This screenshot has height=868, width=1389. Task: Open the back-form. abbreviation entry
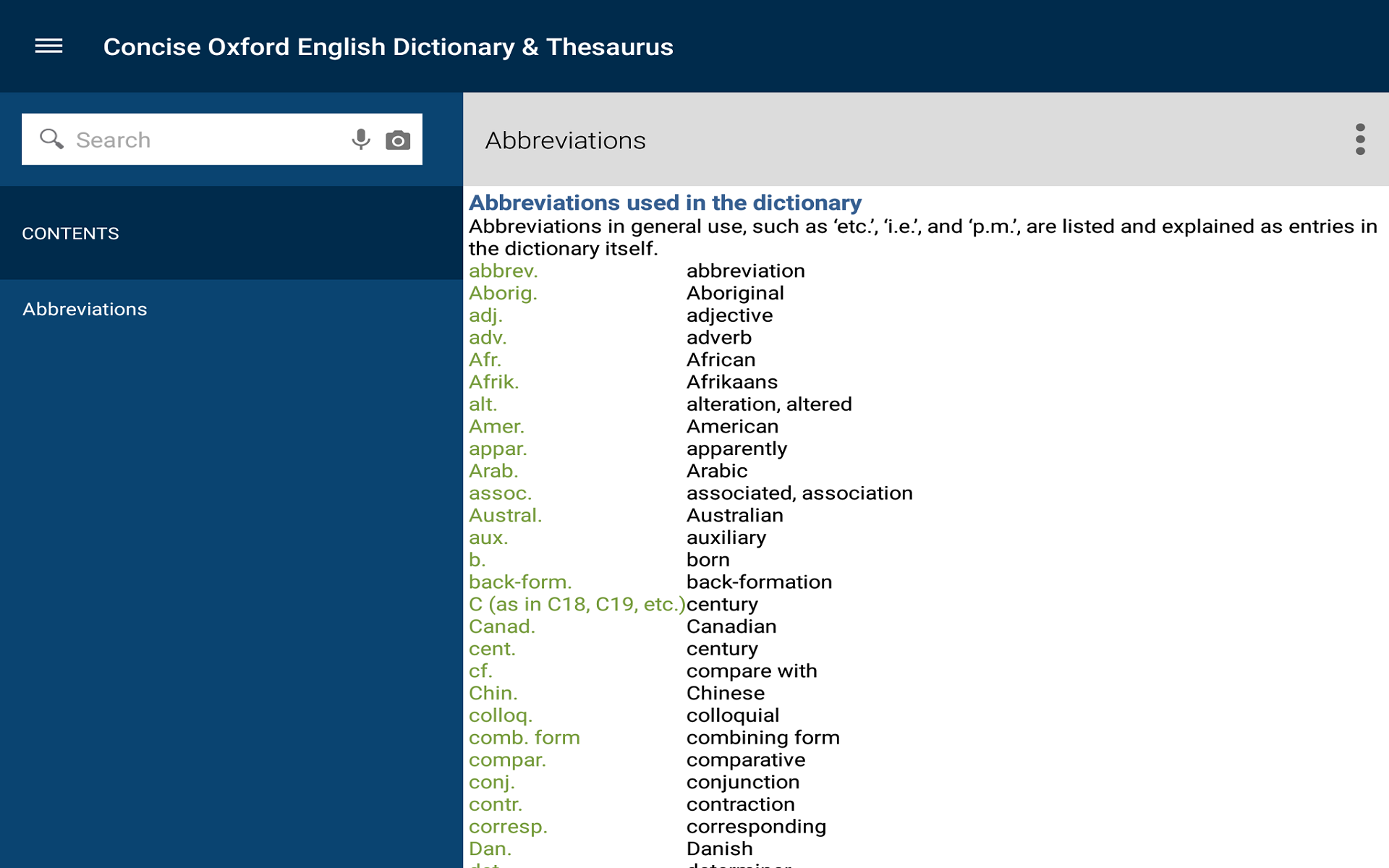click(x=520, y=582)
